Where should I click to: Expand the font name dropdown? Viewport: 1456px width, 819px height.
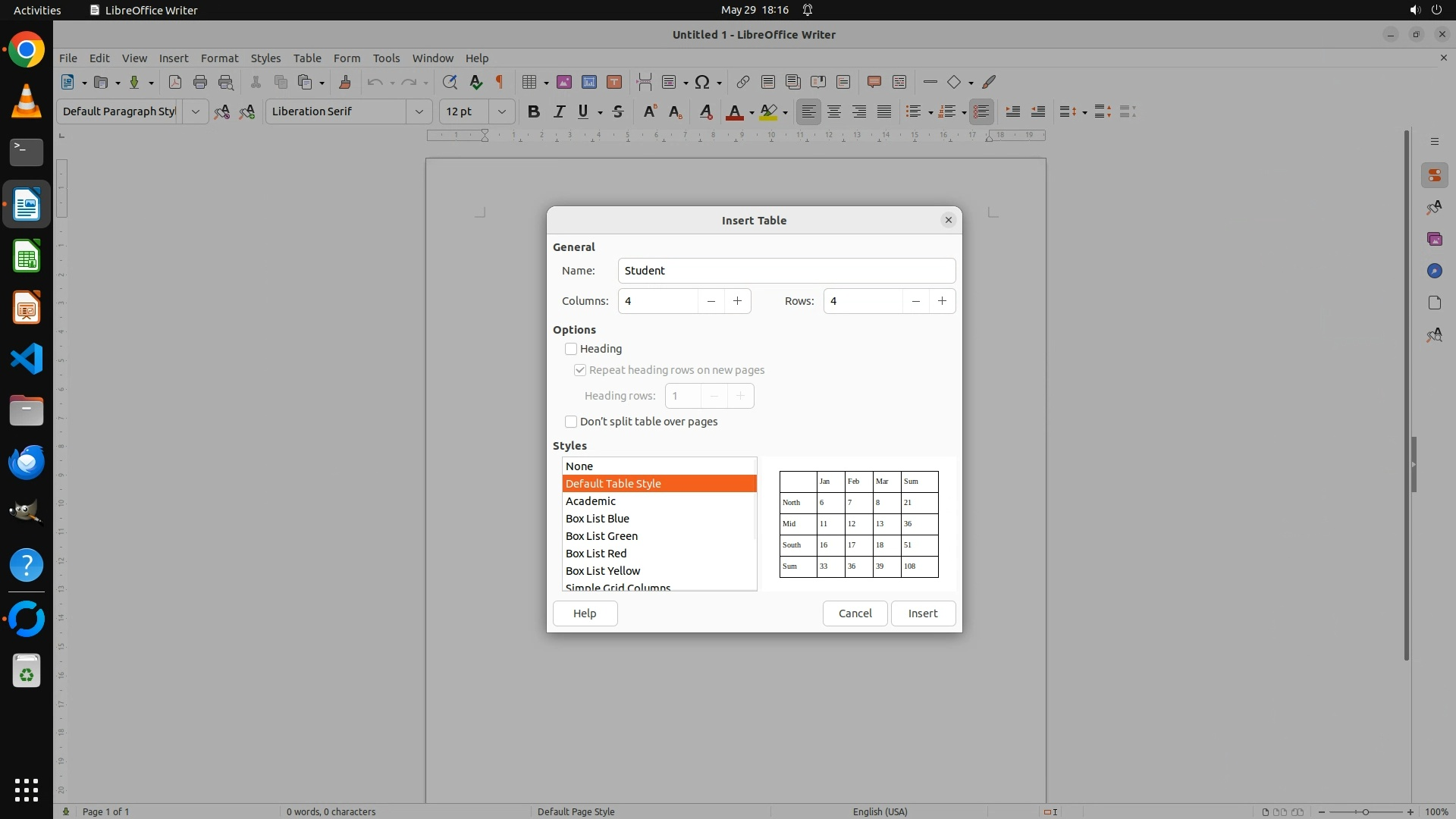(x=419, y=111)
